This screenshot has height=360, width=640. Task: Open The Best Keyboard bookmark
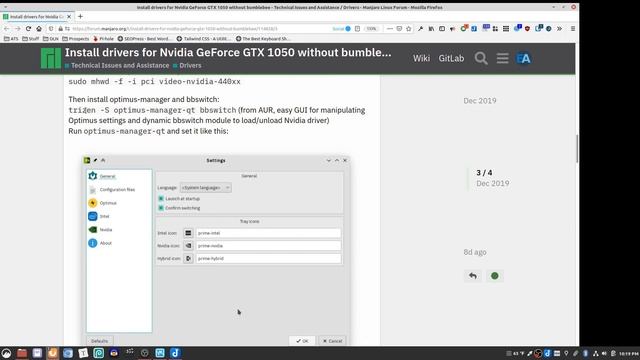(x=263, y=39)
